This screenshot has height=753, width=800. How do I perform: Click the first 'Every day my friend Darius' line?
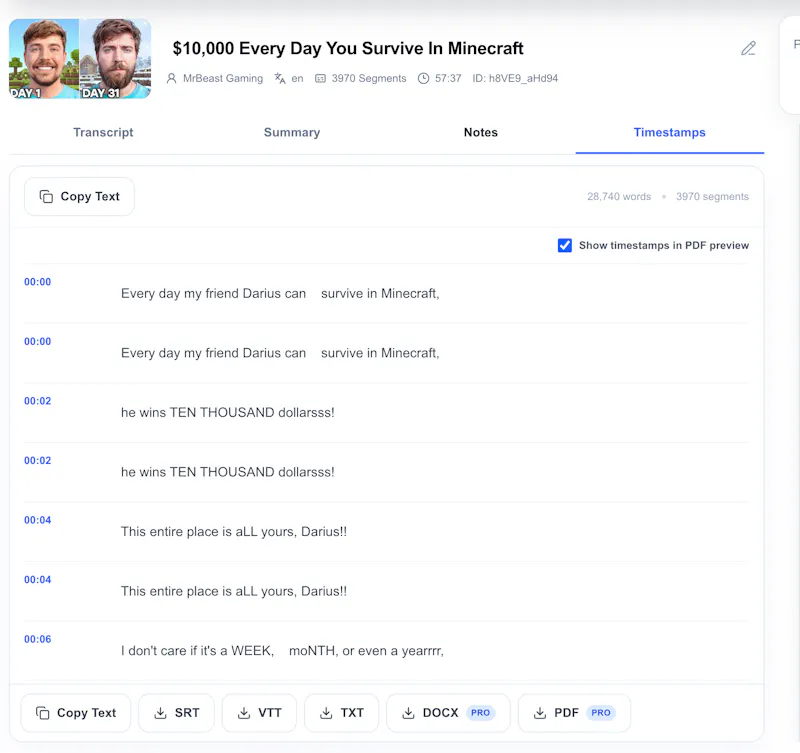click(x=280, y=293)
